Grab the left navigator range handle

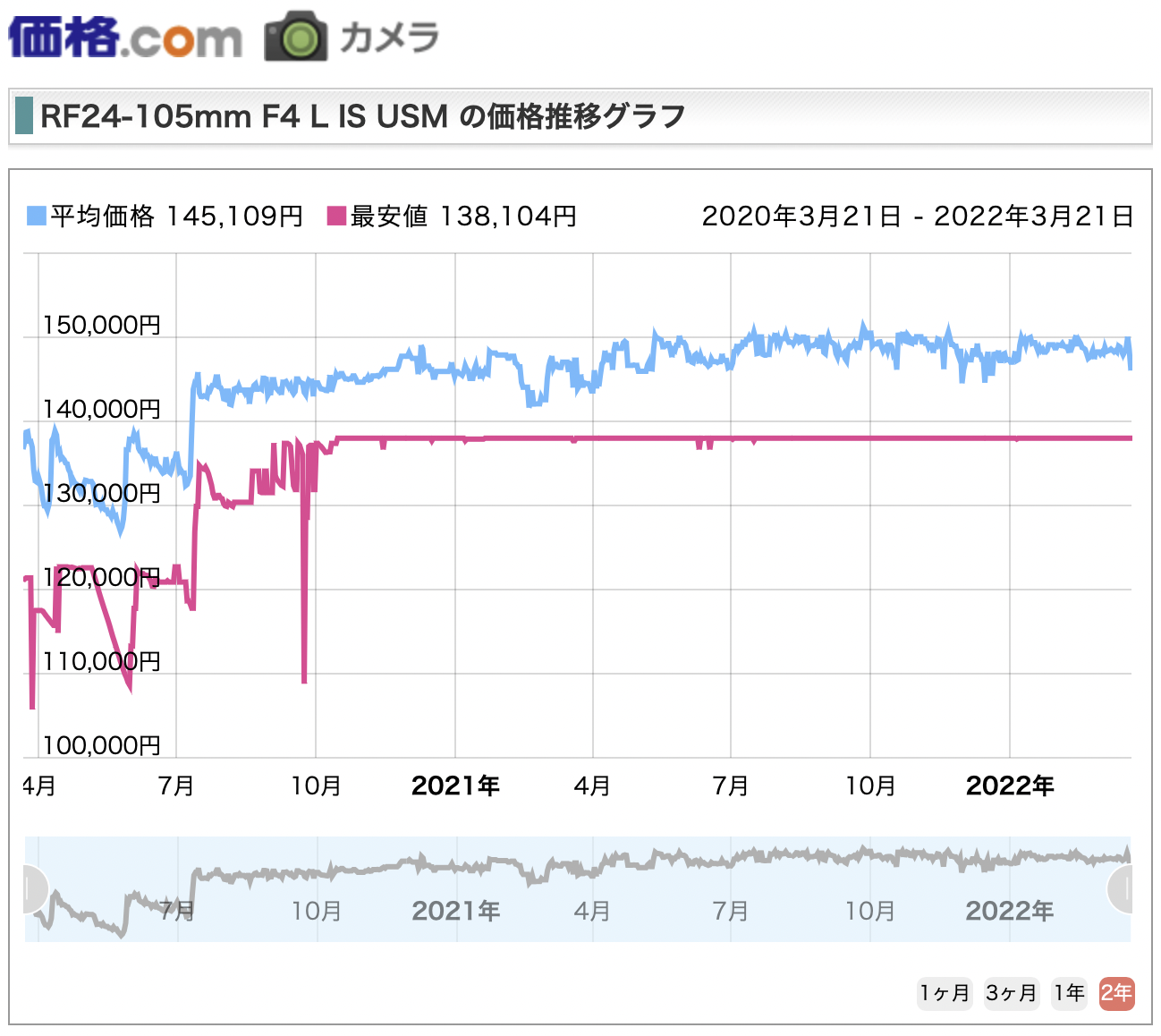pos(30,889)
